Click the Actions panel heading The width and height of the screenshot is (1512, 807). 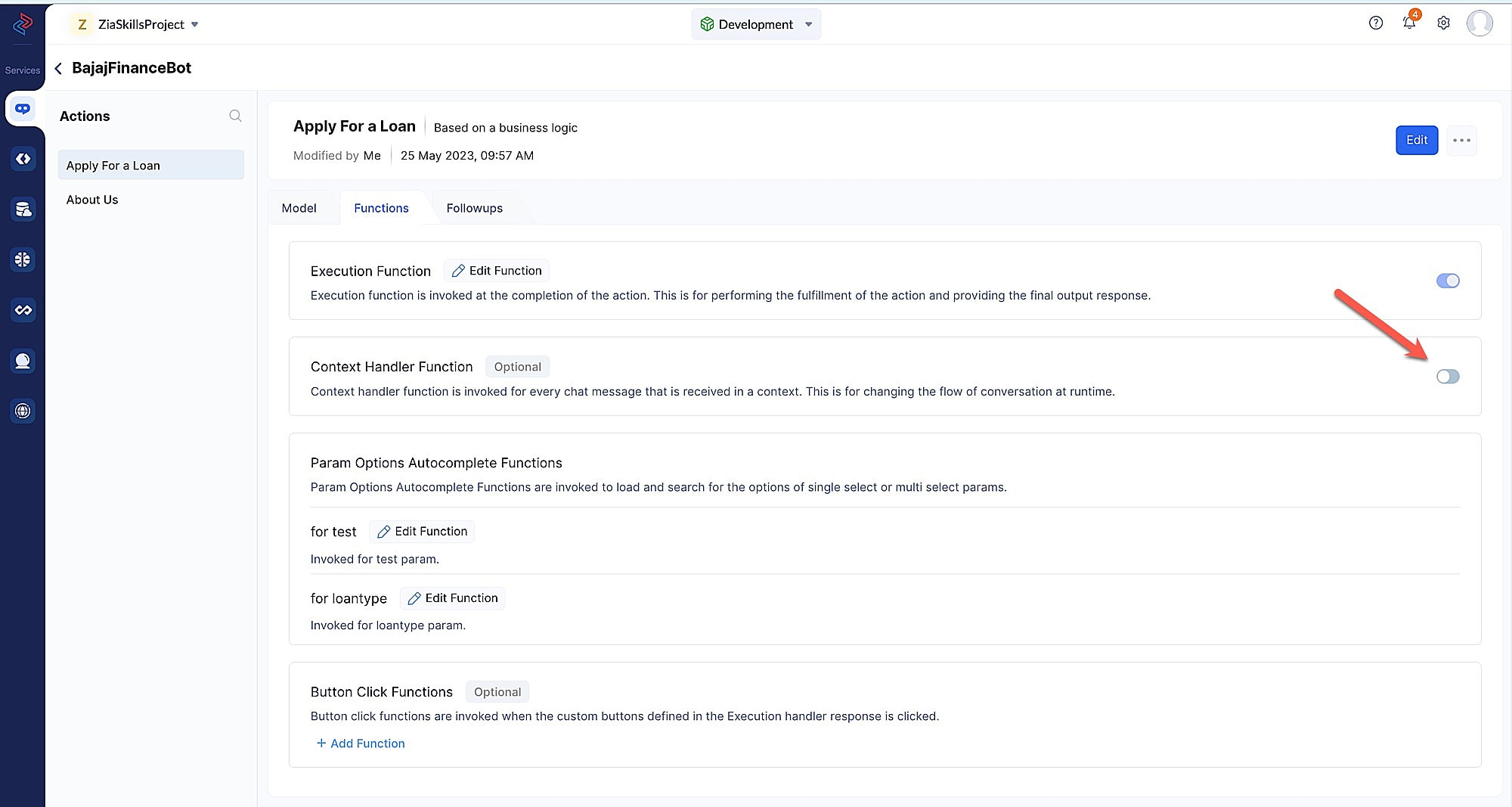click(85, 116)
